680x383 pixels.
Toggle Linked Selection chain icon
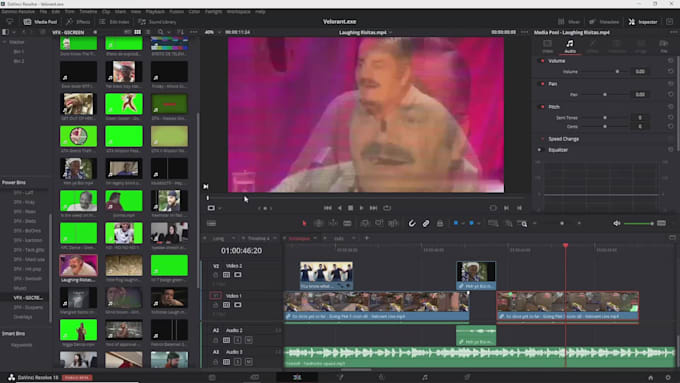[x=426, y=223]
